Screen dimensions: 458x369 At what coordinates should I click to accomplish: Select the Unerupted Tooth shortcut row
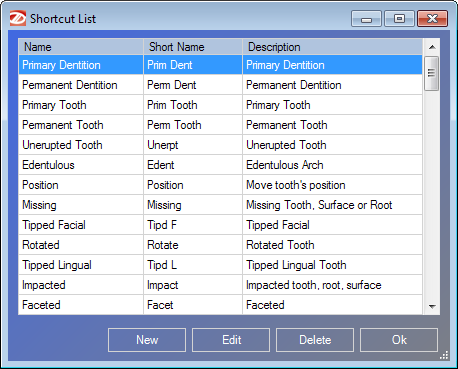[x=220, y=145]
